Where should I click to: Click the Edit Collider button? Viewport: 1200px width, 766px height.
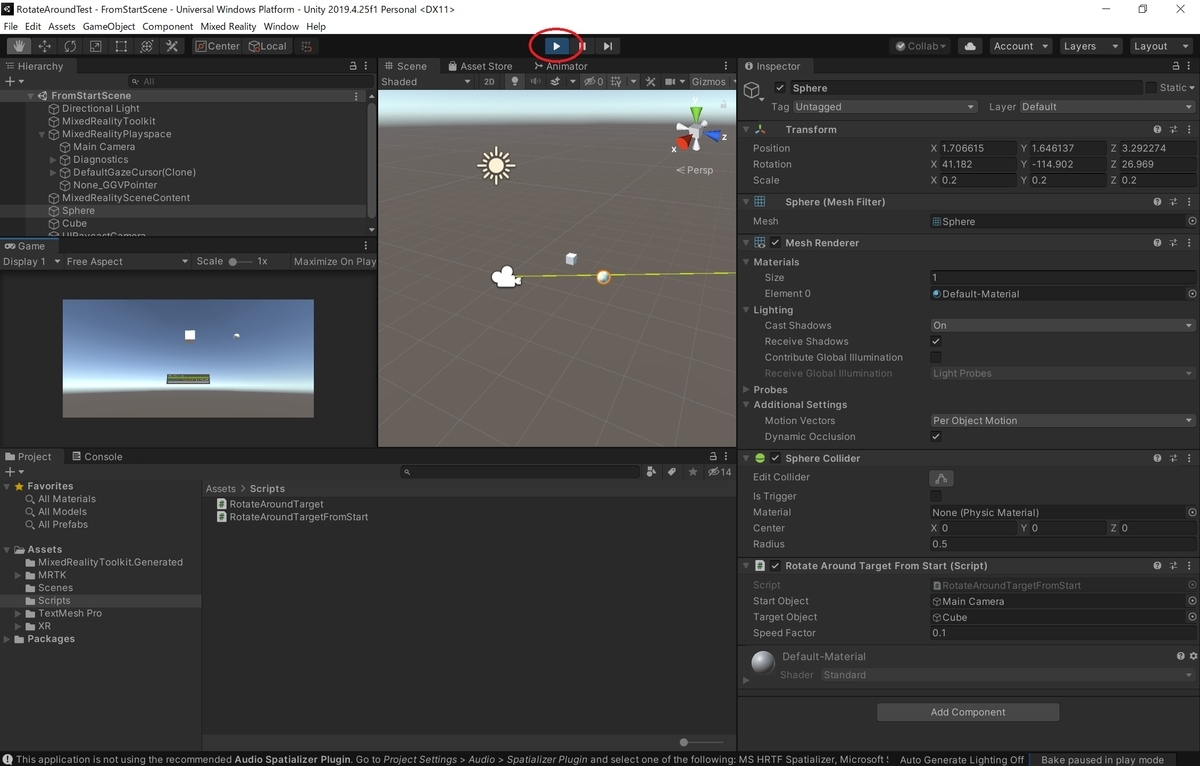[941, 477]
